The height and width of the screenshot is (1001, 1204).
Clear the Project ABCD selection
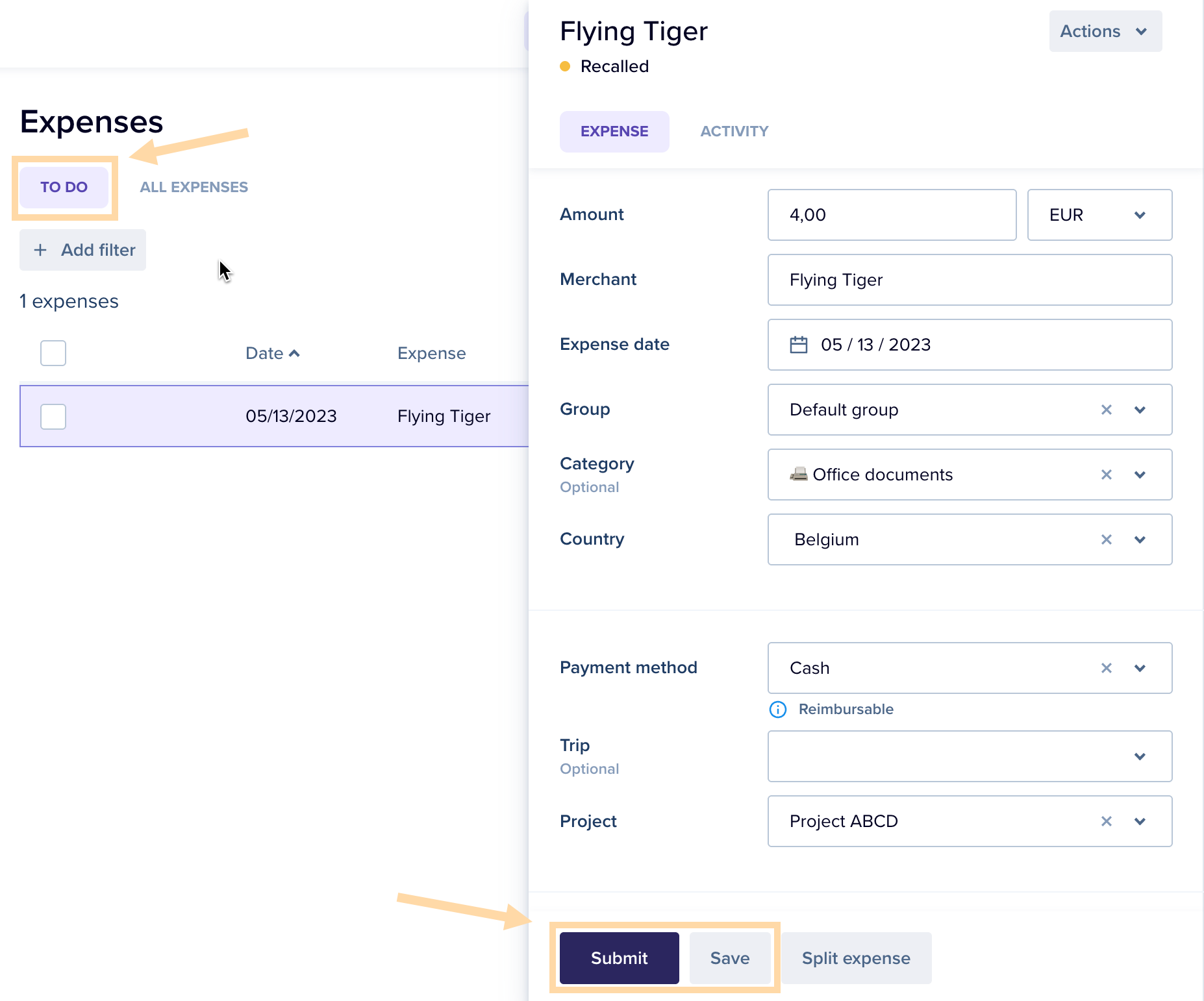1106,821
